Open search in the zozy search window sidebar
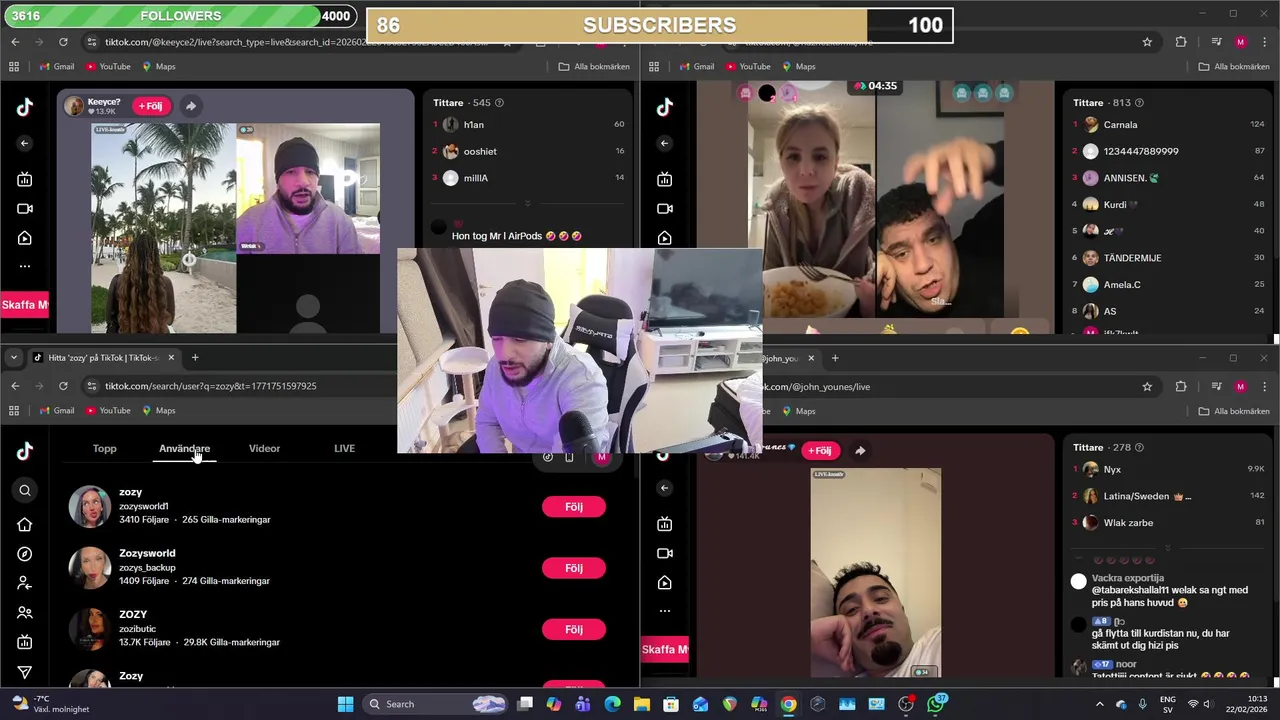The height and width of the screenshot is (720, 1280). click(25, 490)
